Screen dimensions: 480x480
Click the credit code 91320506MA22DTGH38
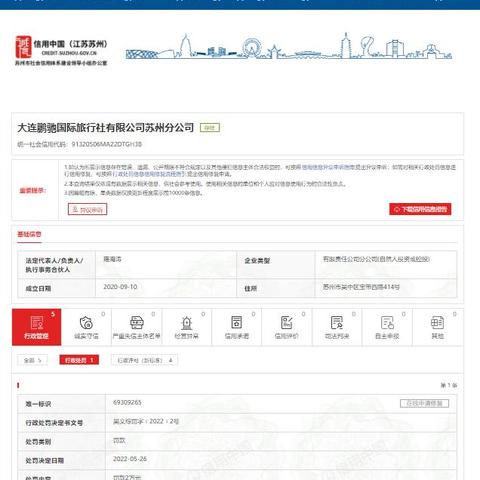coord(107,144)
